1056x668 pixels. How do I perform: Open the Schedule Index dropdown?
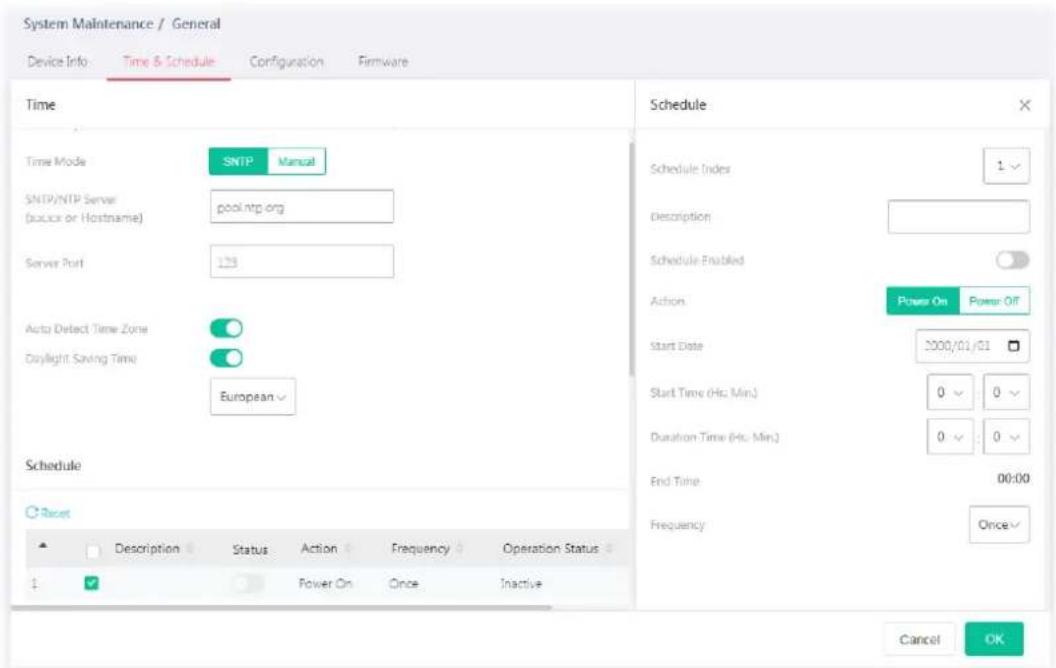tap(1006, 166)
